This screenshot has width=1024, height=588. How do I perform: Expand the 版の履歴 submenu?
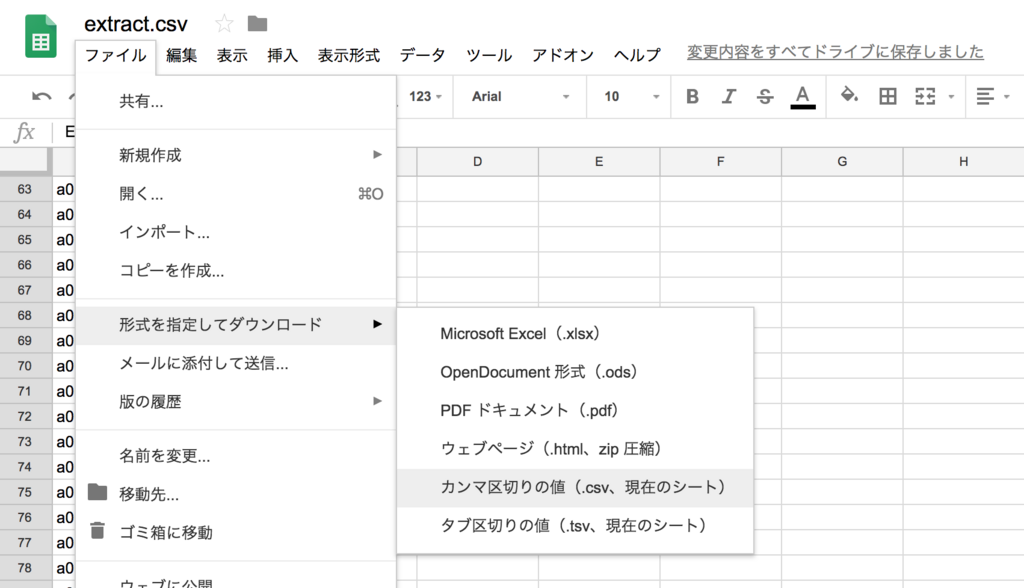[x=236, y=401]
